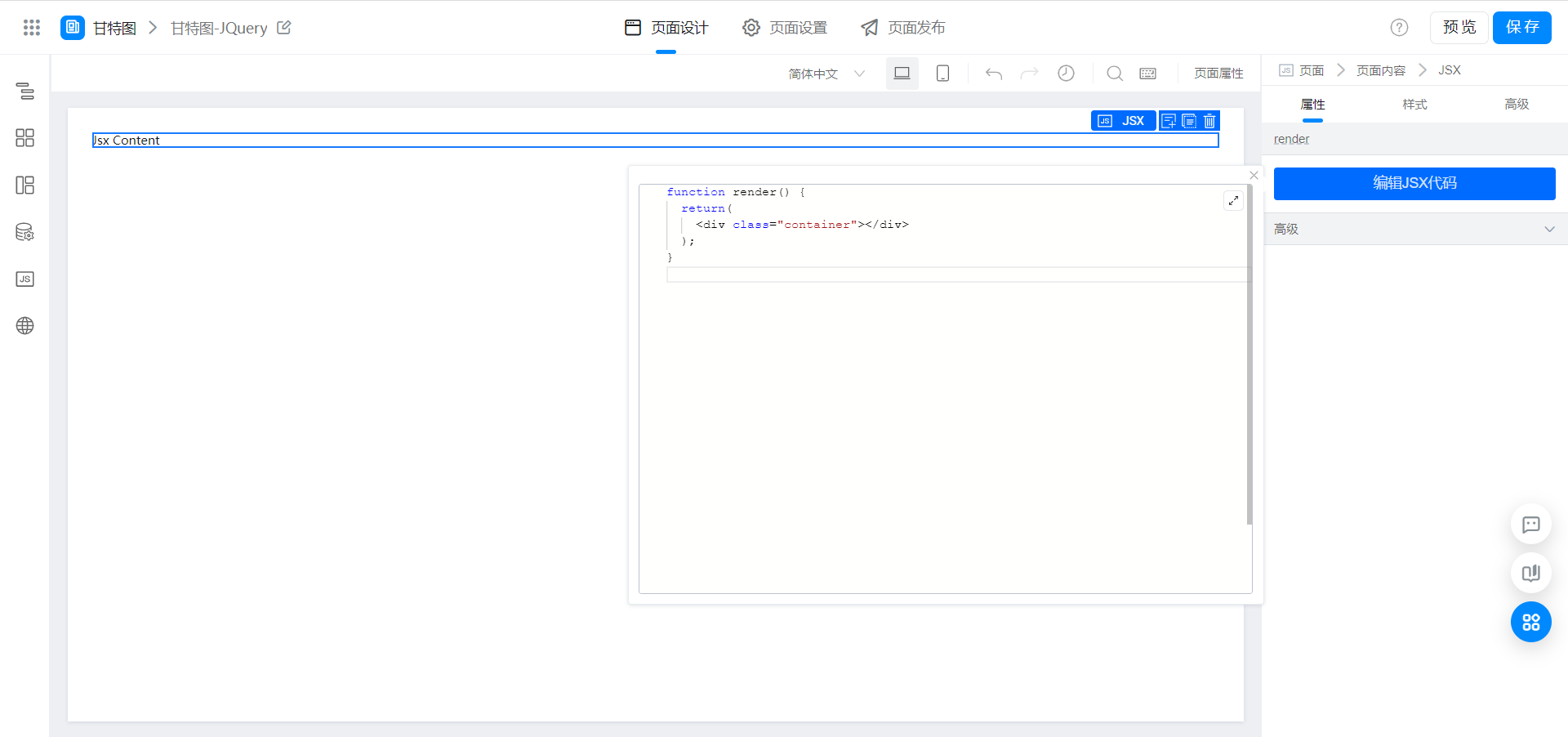Viewport: 1568px width, 737px height.
Task: Expand the 高级 collapsible section
Action: [x=1415, y=229]
